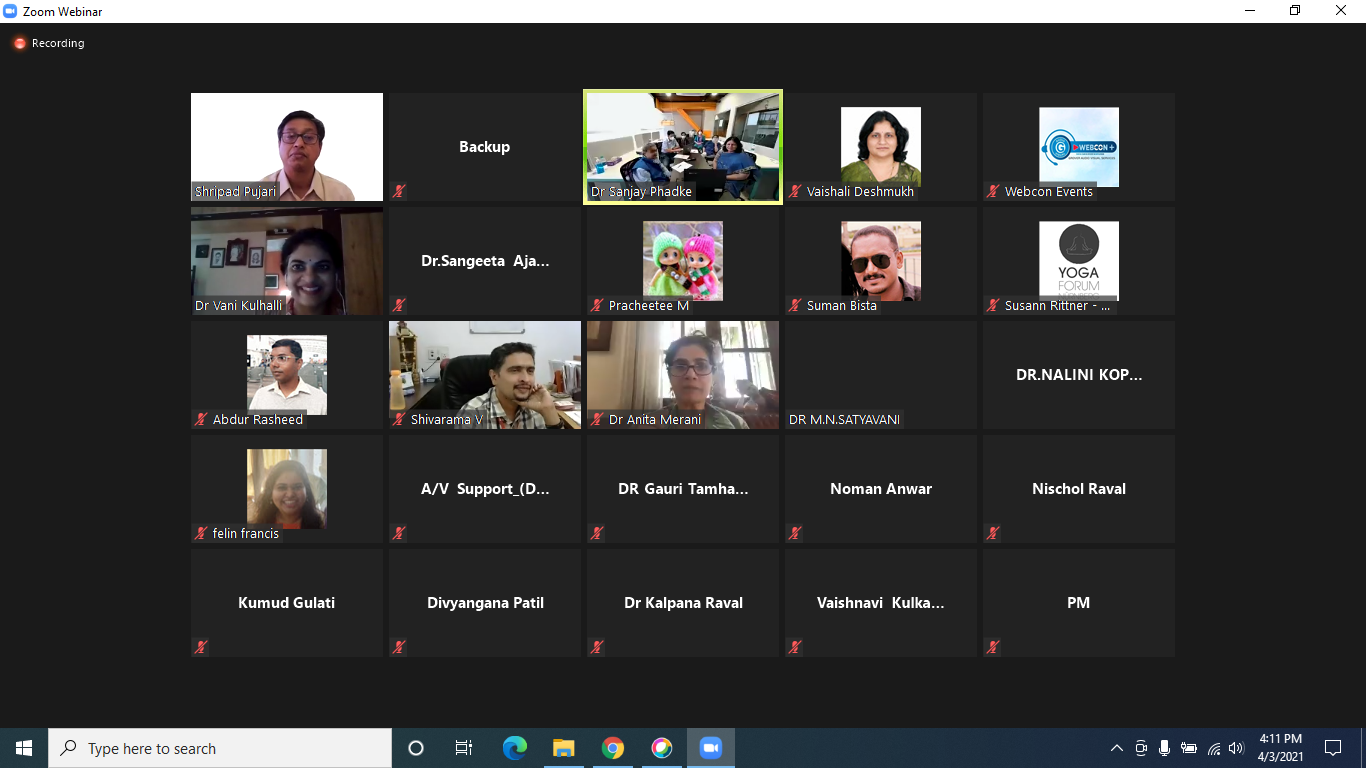Open the notification action center
The image size is (1366, 768).
coord(1332,748)
